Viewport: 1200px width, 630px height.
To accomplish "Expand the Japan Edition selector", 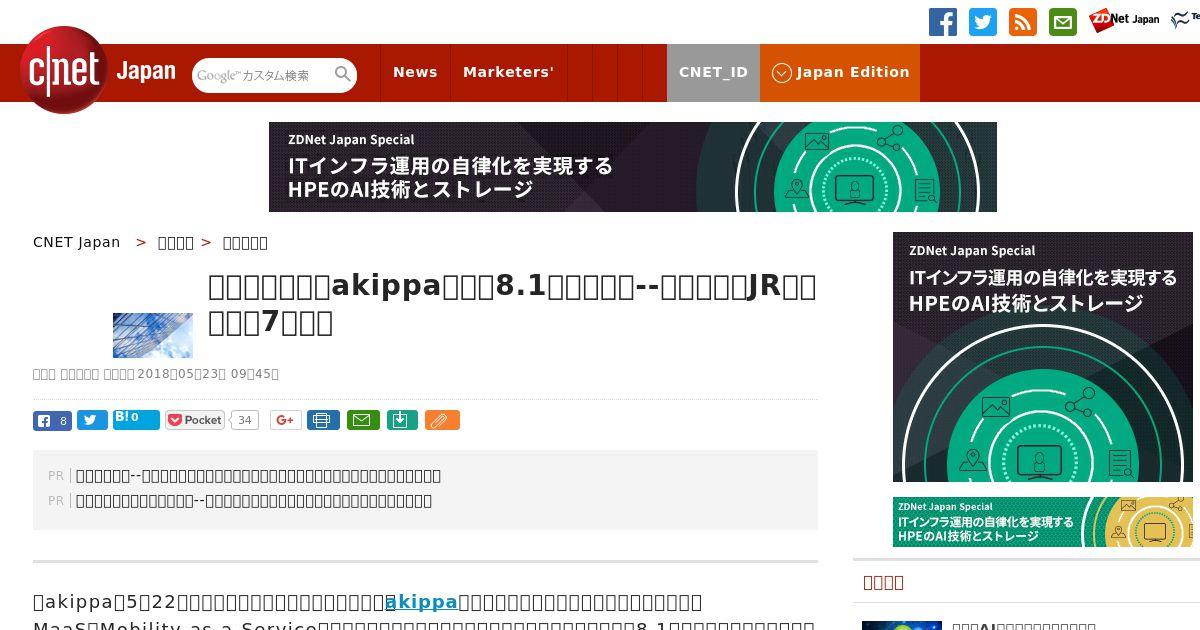I will (840, 72).
